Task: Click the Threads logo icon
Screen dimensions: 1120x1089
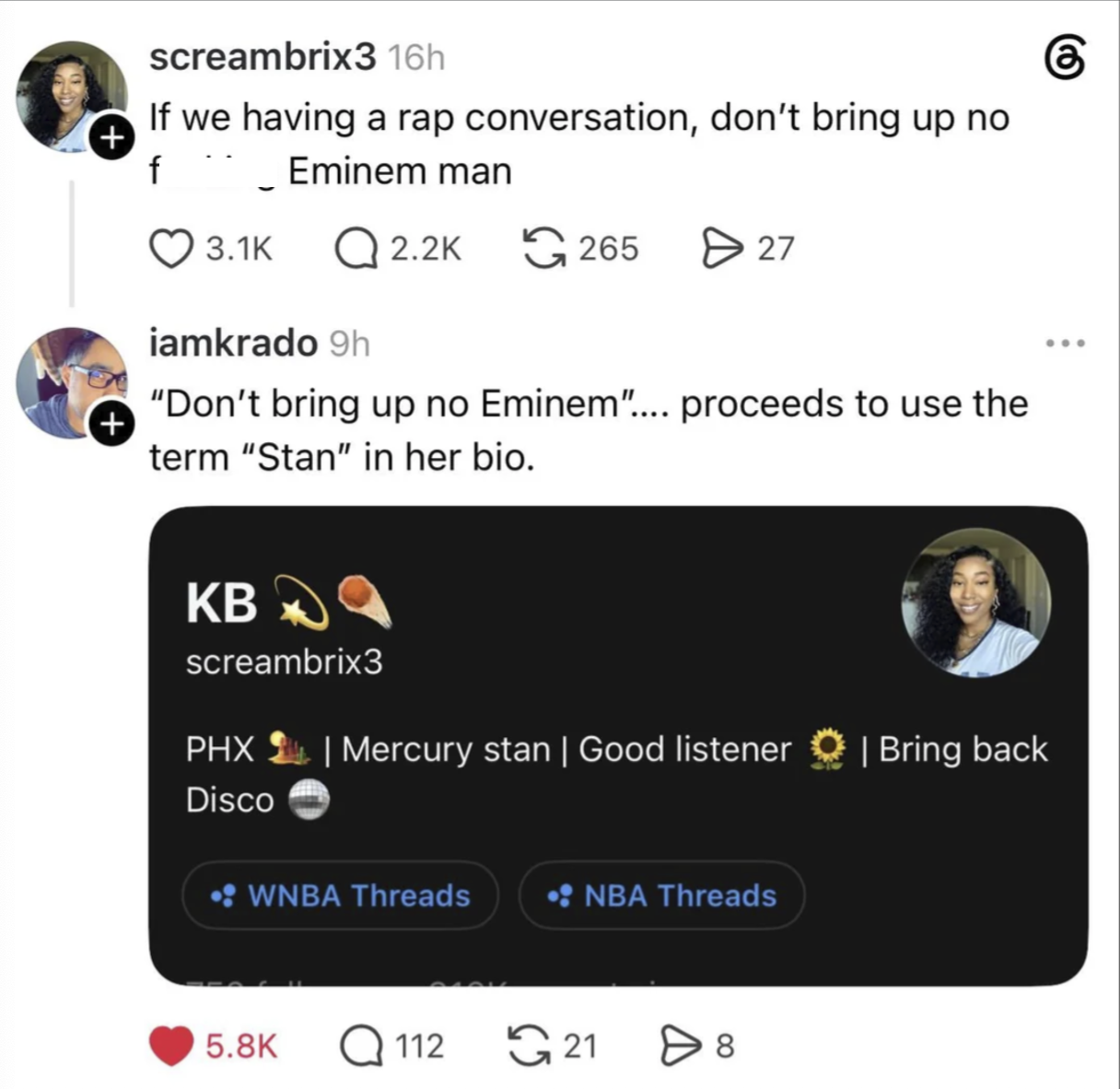Action: click(1065, 58)
